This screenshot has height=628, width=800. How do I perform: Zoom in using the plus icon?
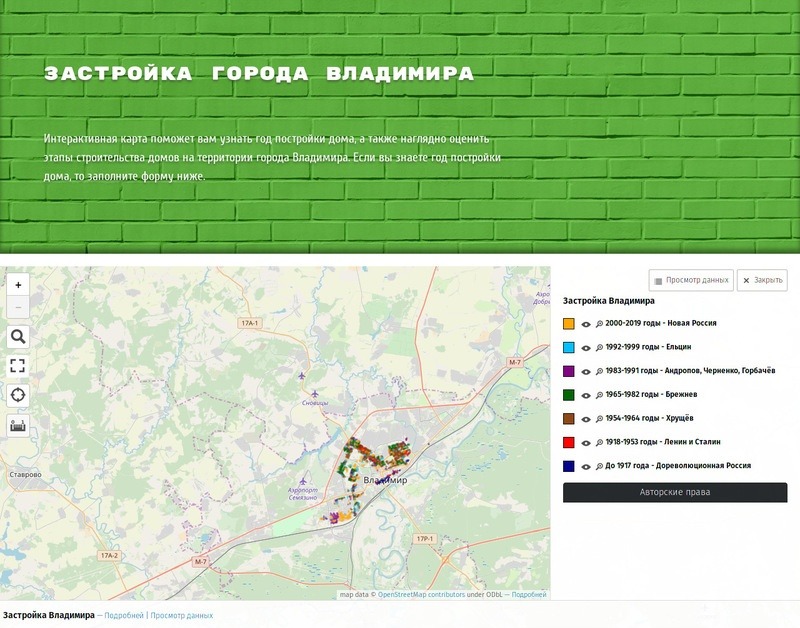pyautogui.click(x=19, y=285)
